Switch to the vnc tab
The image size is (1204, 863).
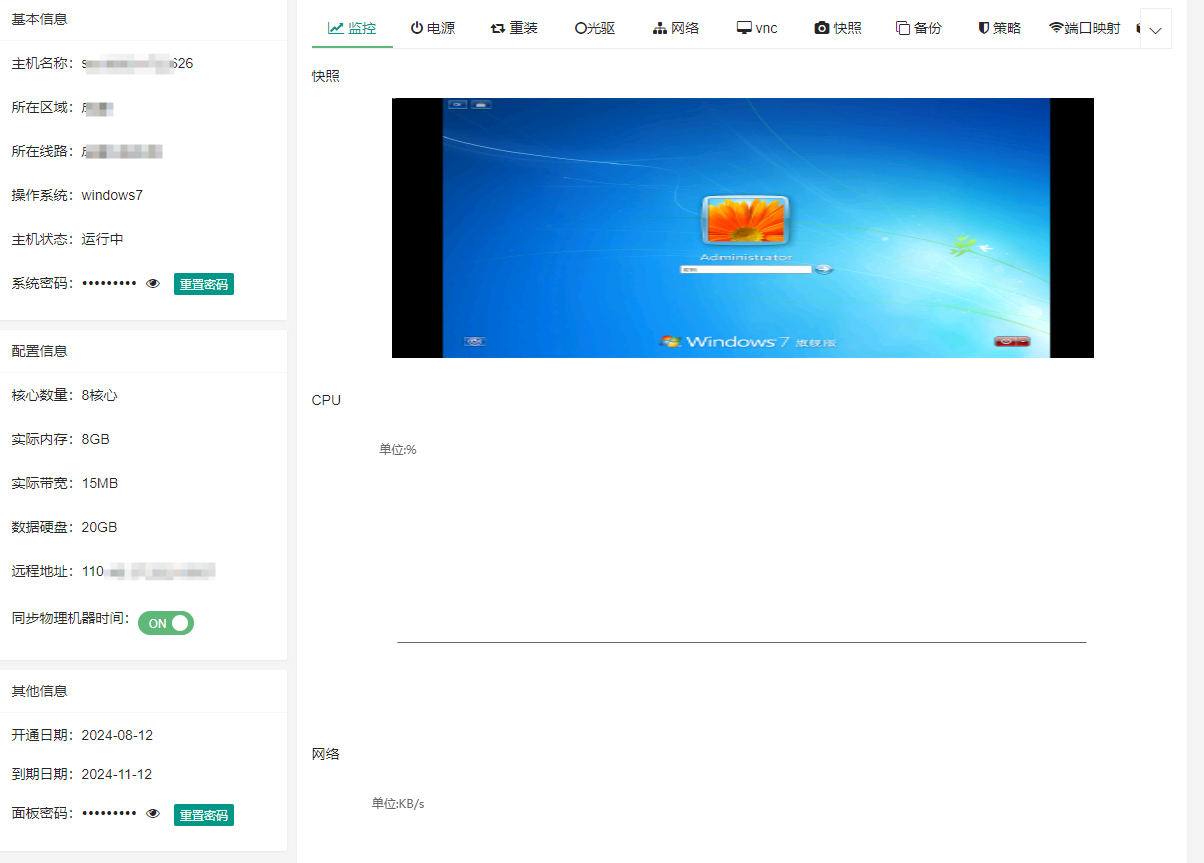757,28
